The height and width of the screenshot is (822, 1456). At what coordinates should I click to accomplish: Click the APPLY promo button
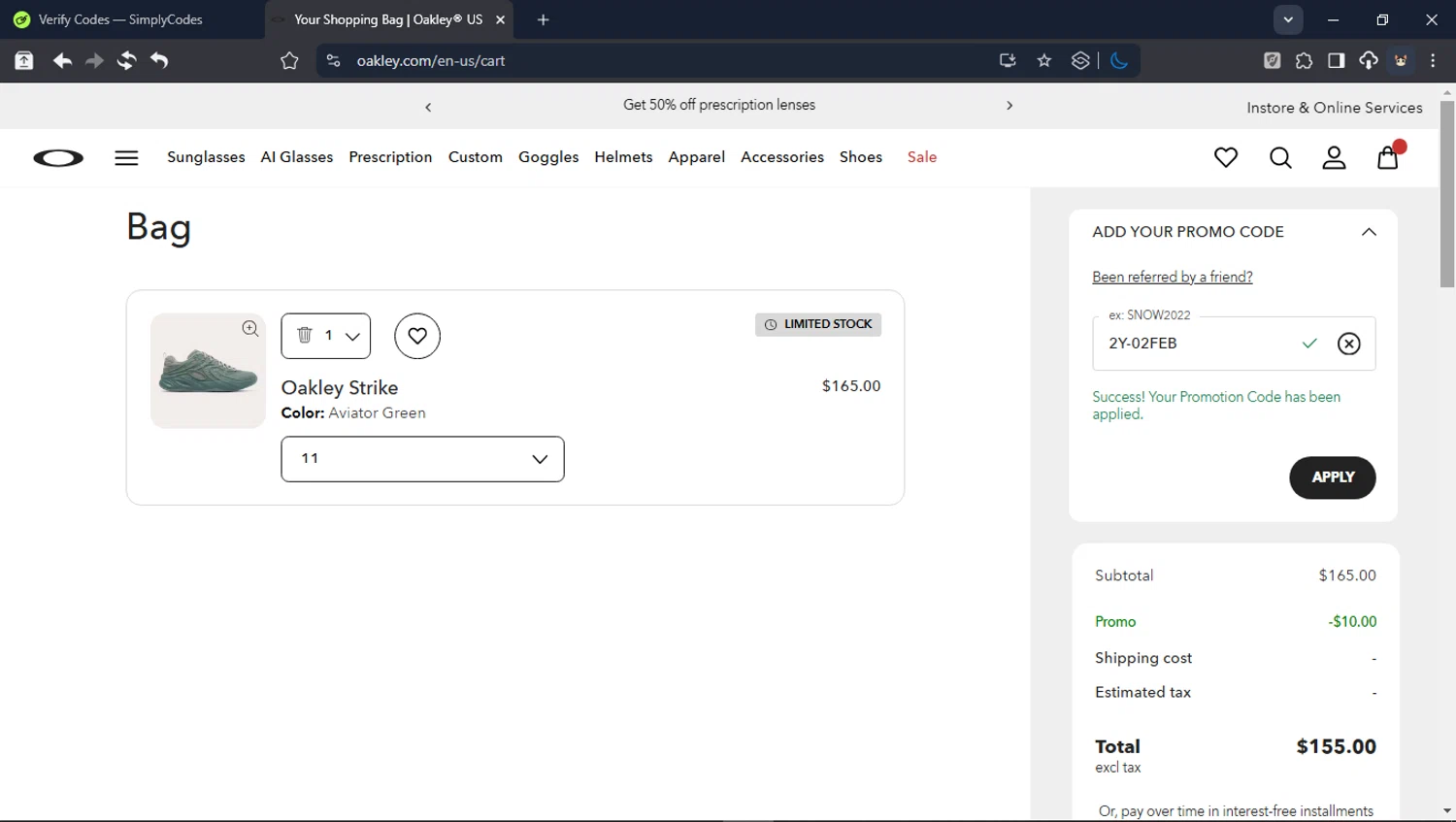1333,477
